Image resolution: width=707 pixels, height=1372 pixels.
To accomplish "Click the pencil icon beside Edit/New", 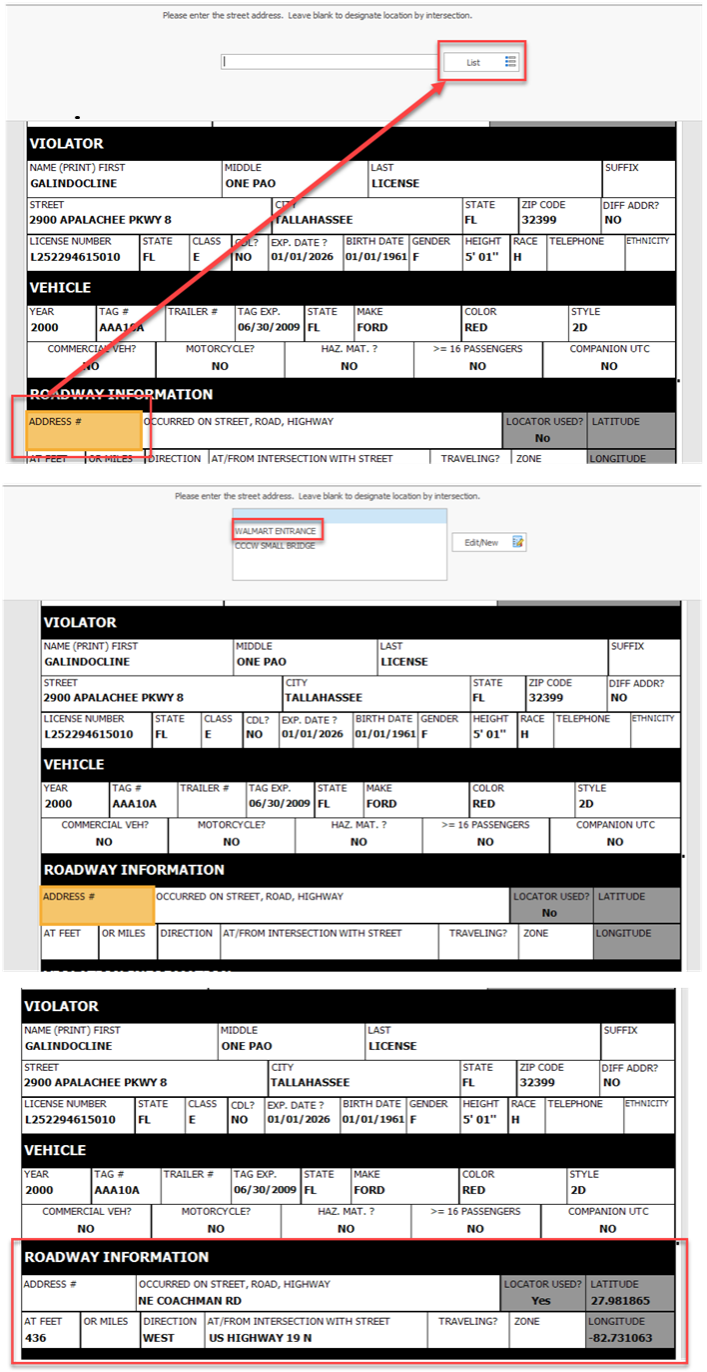I will (518, 542).
